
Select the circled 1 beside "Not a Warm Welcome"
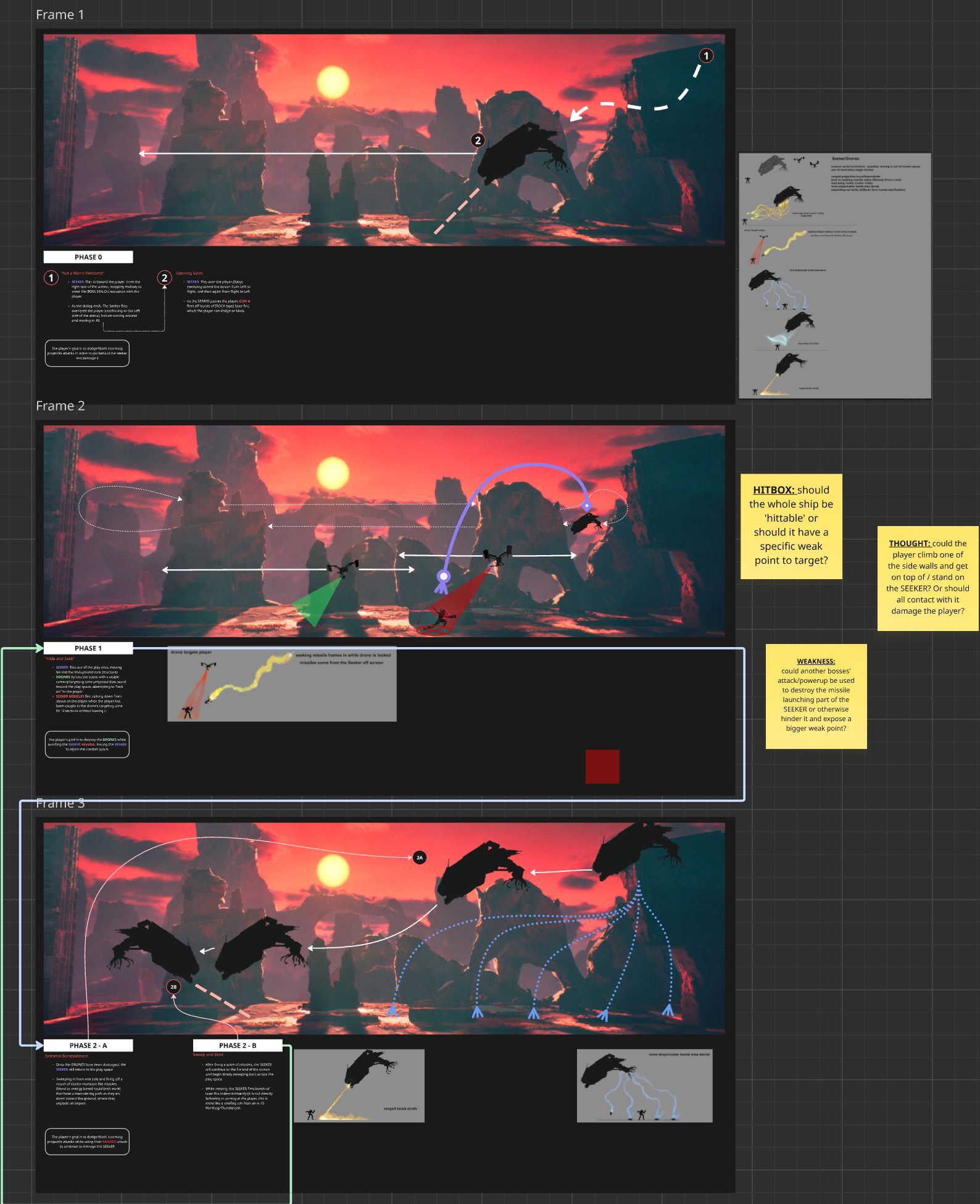51,278
